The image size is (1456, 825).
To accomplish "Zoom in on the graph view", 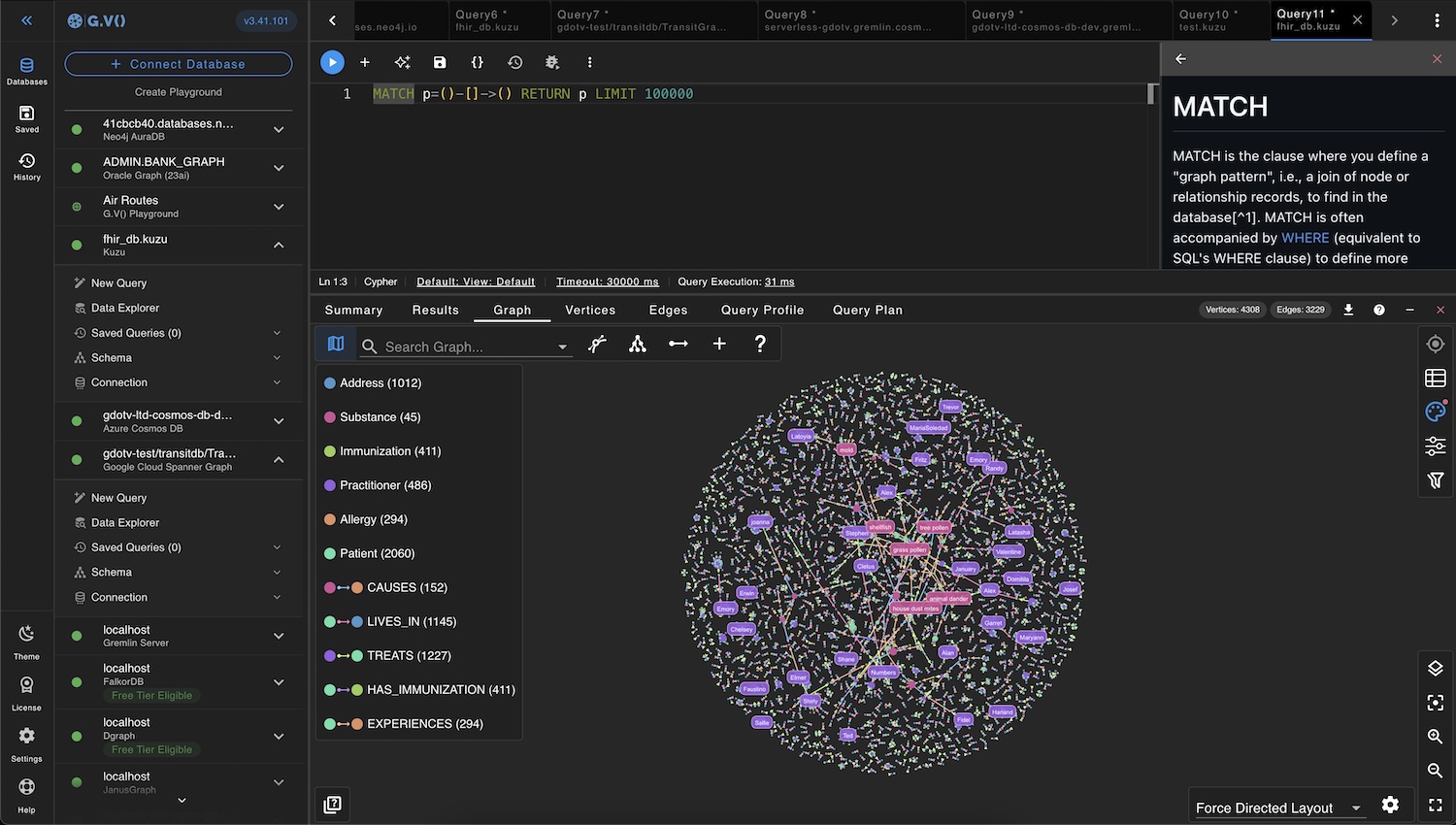I will click(1435, 737).
